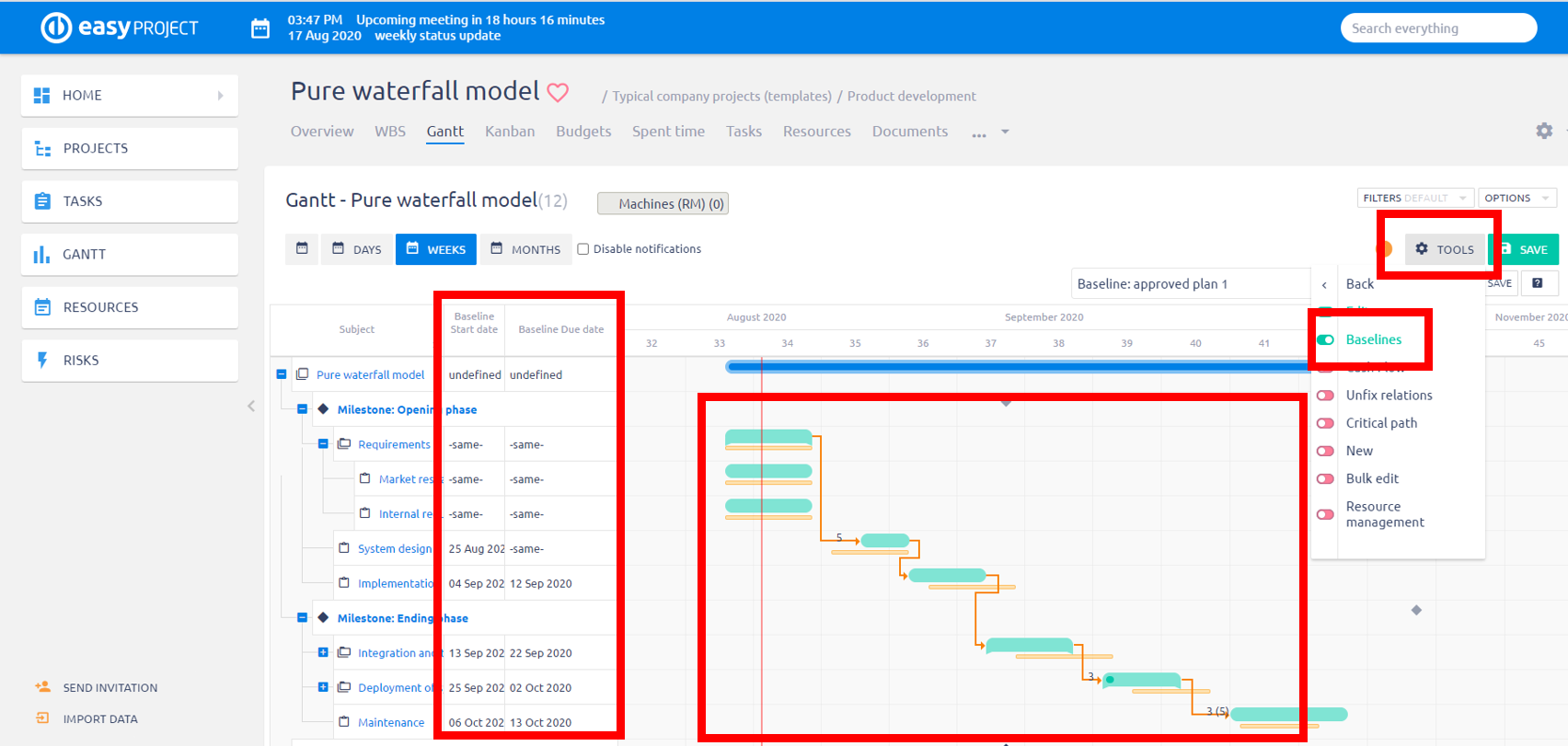Turn on the Critical path toggle
Viewport: 1568px width, 746px height.
(x=1325, y=423)
